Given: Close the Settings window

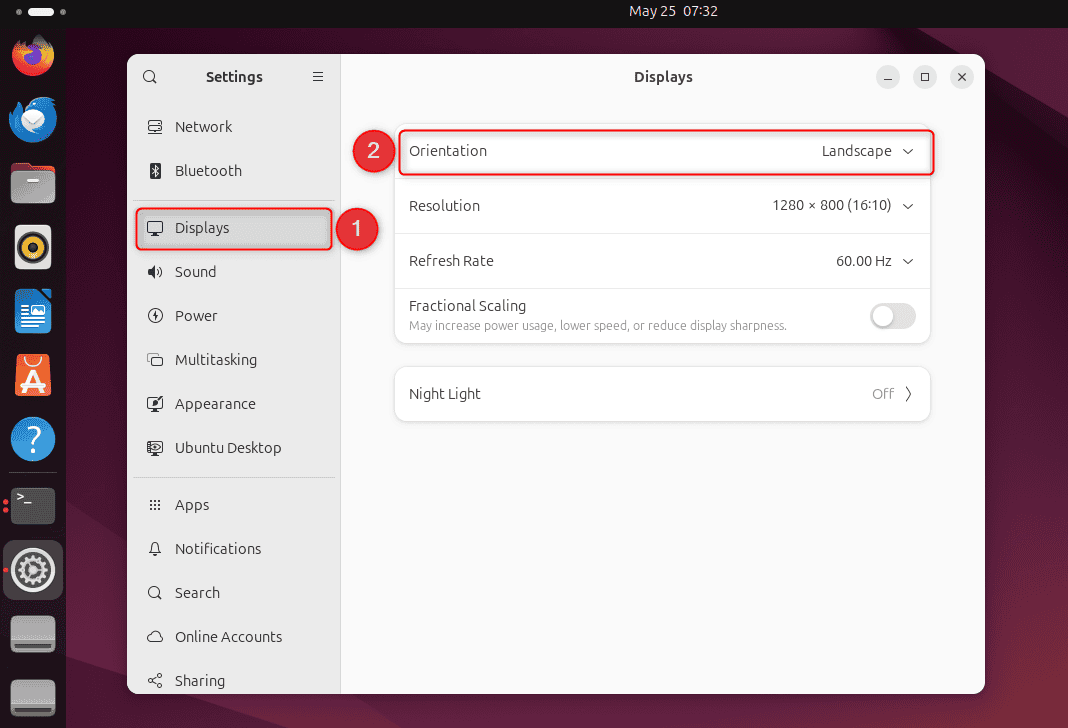Looking at the screenshot, I should (x=962, y=77).
